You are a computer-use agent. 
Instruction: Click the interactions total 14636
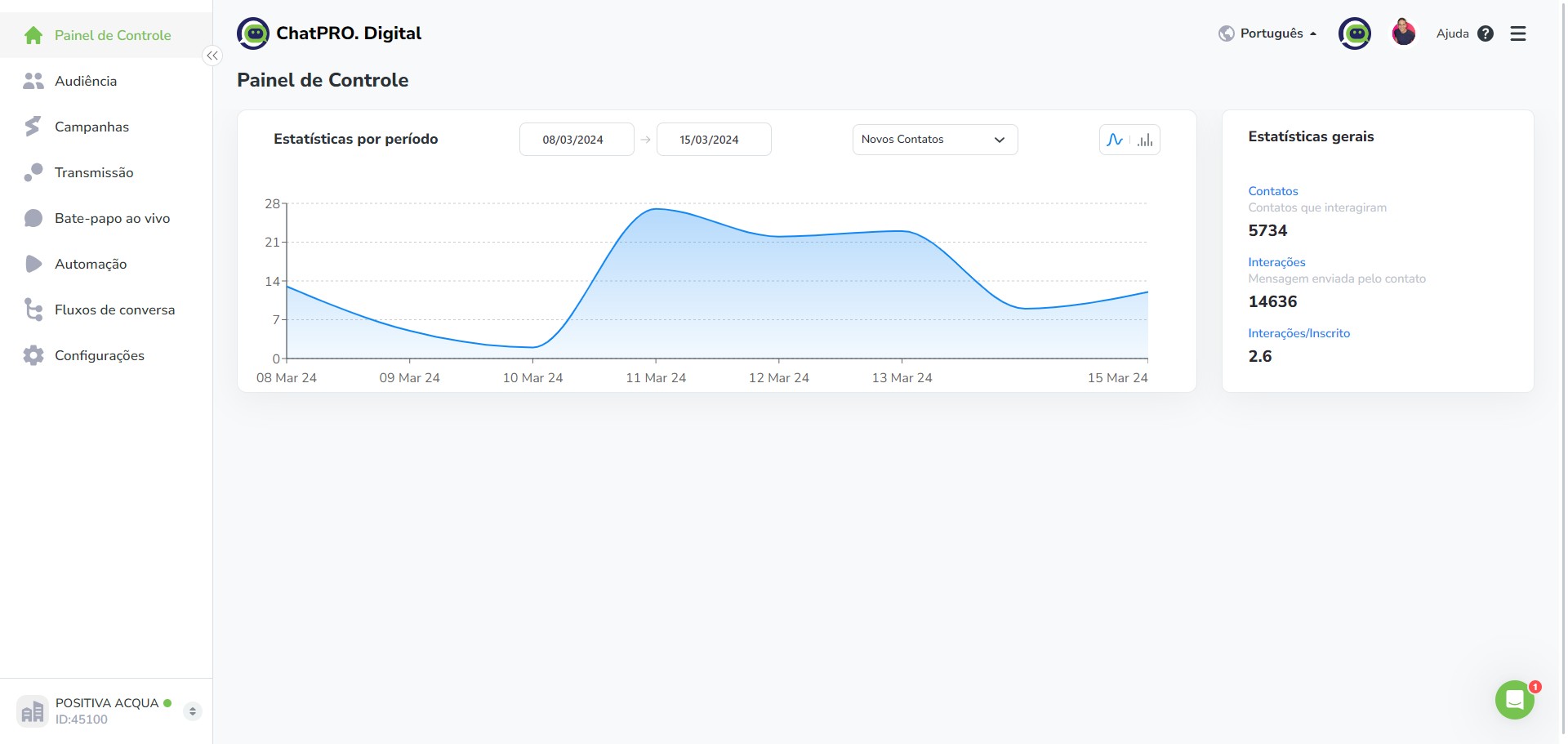(1272, 301)
